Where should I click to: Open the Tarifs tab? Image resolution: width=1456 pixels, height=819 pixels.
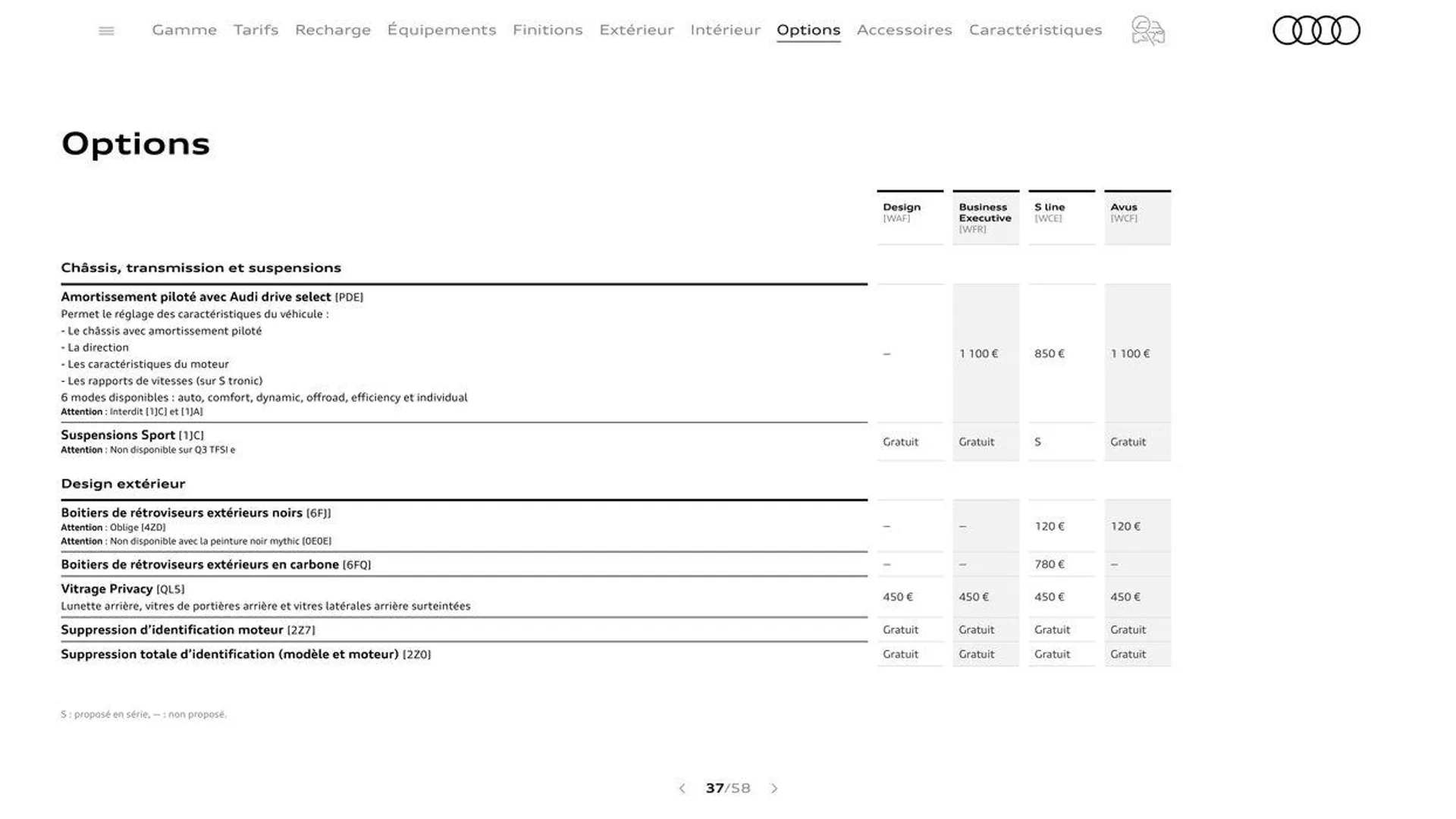[256, 30]
